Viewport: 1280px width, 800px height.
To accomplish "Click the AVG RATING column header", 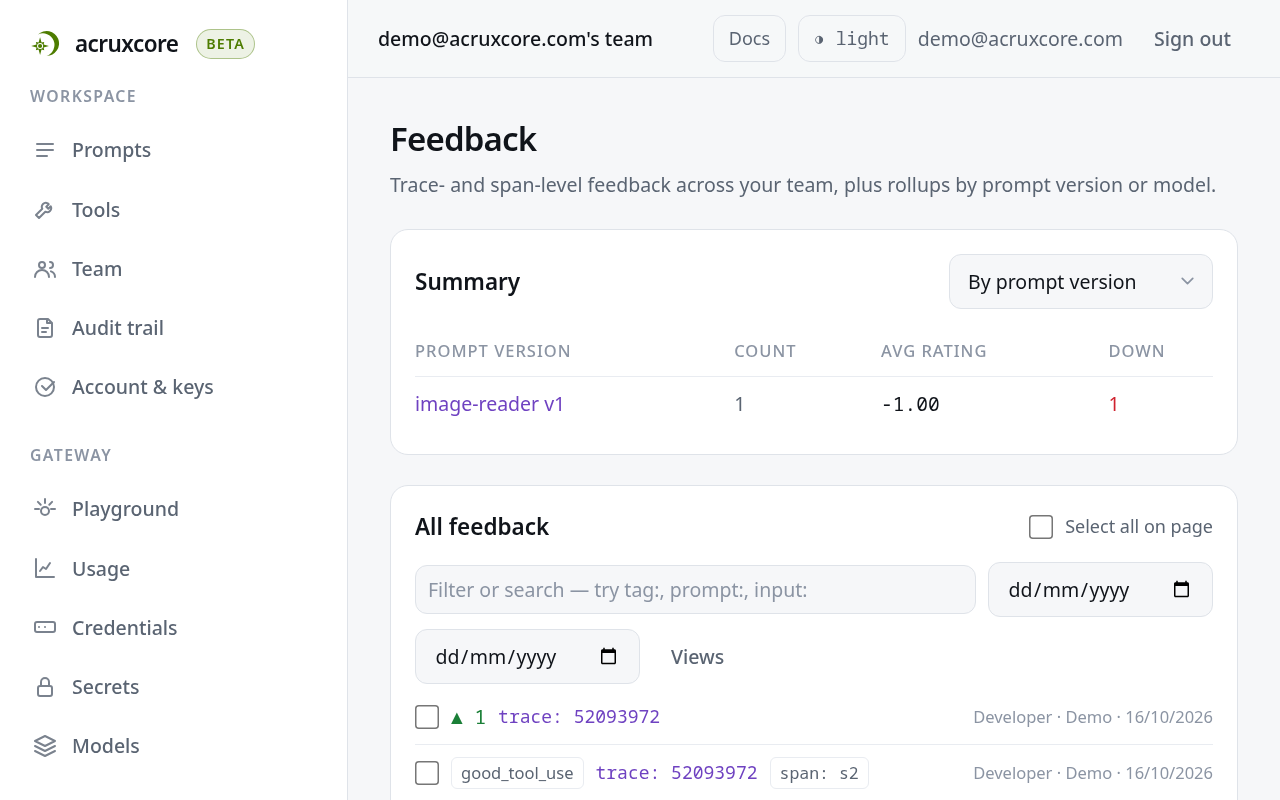I will [934, 351].
